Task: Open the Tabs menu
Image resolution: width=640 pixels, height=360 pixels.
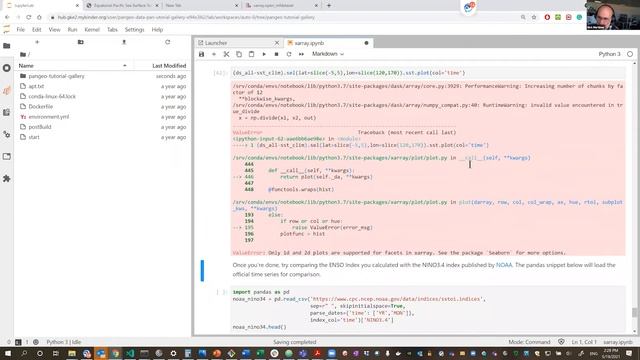Action: pos(112,29)
